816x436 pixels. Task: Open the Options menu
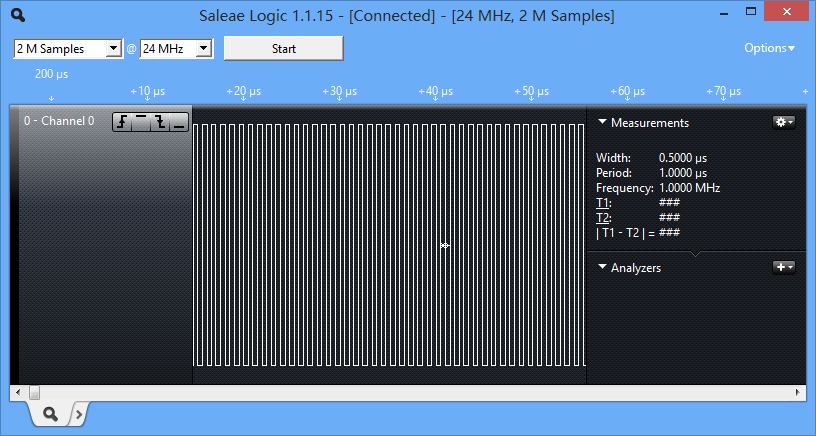[x=769, y=48]
